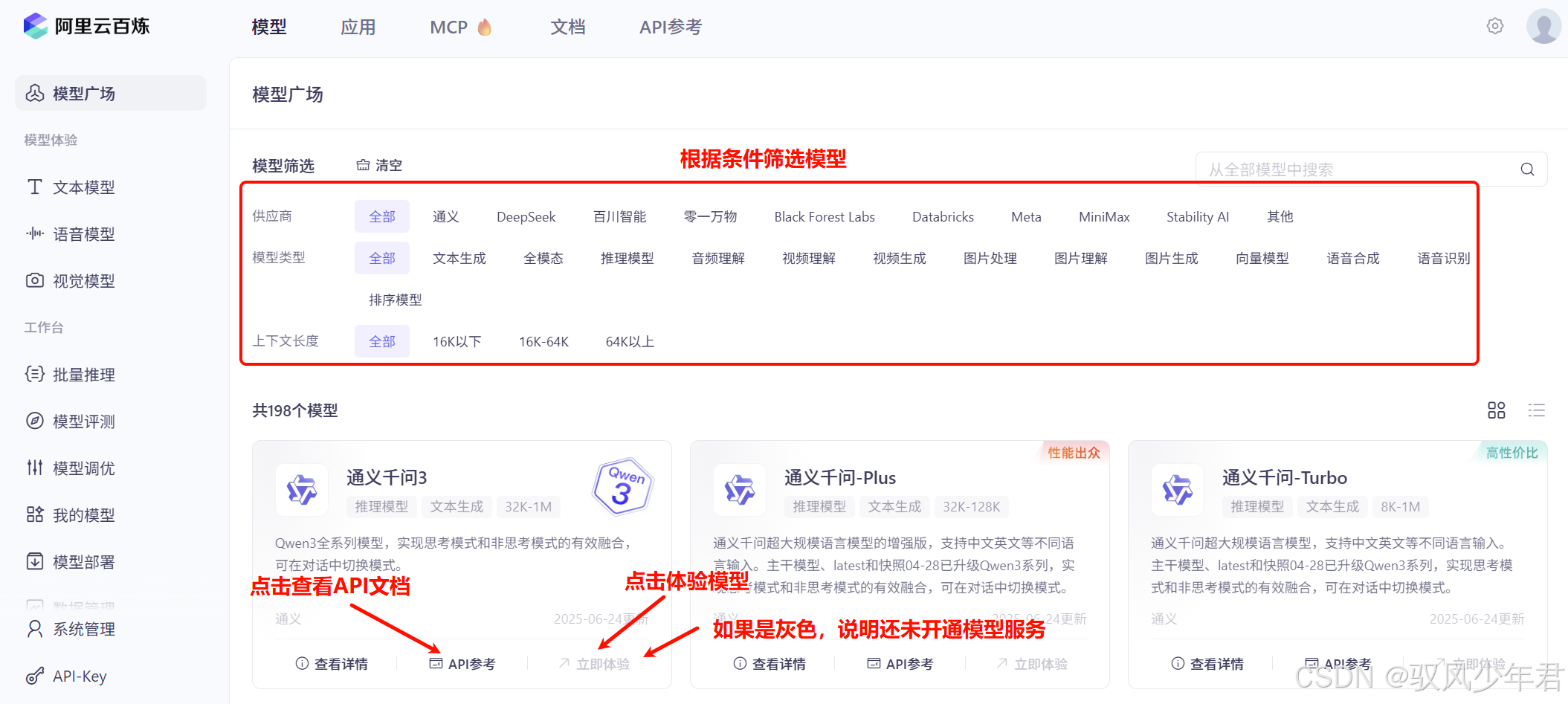This screenshot has width=1568, height=704.
Task: Open the API参考 top tab
Action: pyautogui.click(x=671, y=27)
